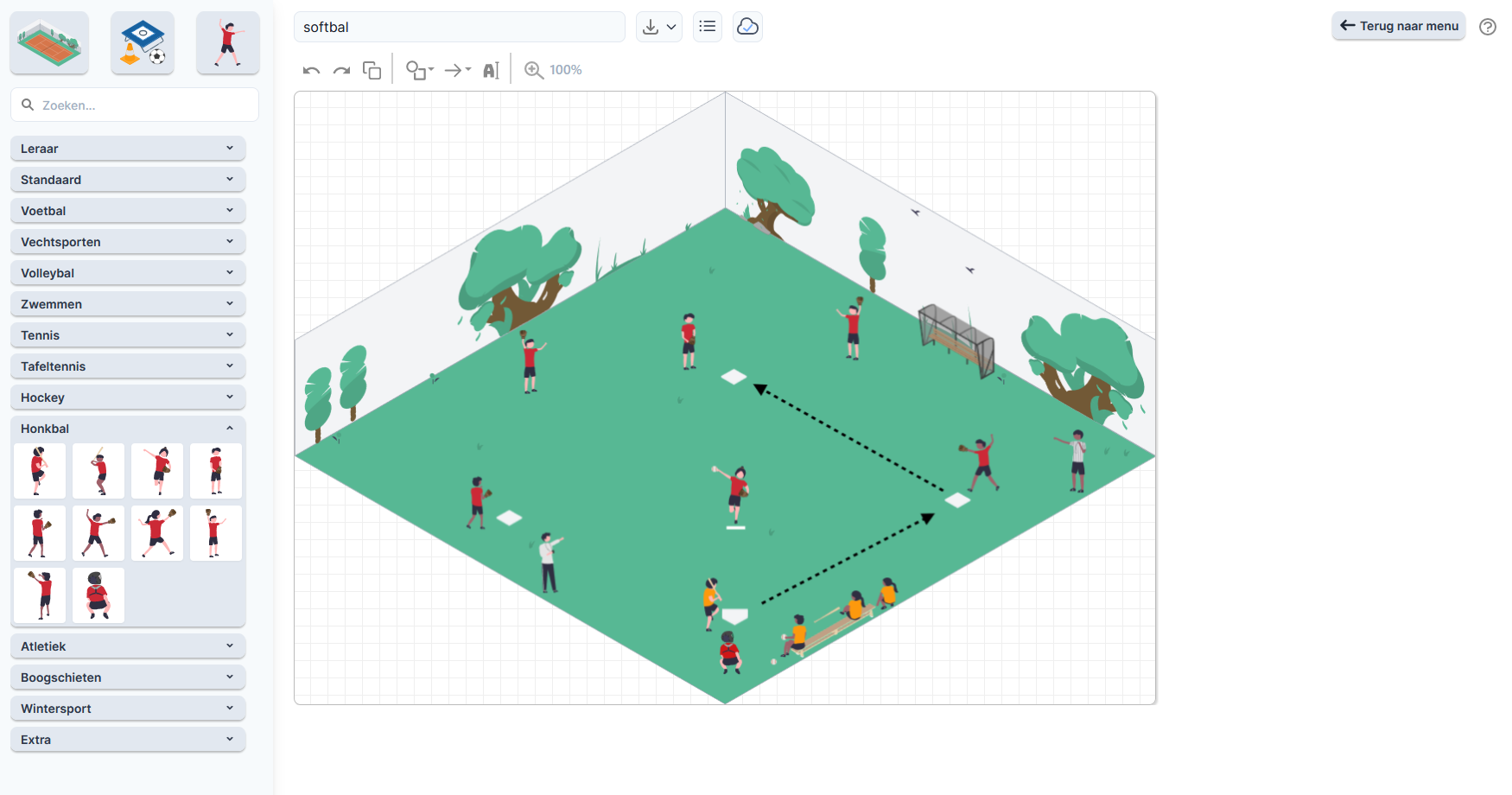
Task: Open the download options dropdown
Action: pos(659,27)
